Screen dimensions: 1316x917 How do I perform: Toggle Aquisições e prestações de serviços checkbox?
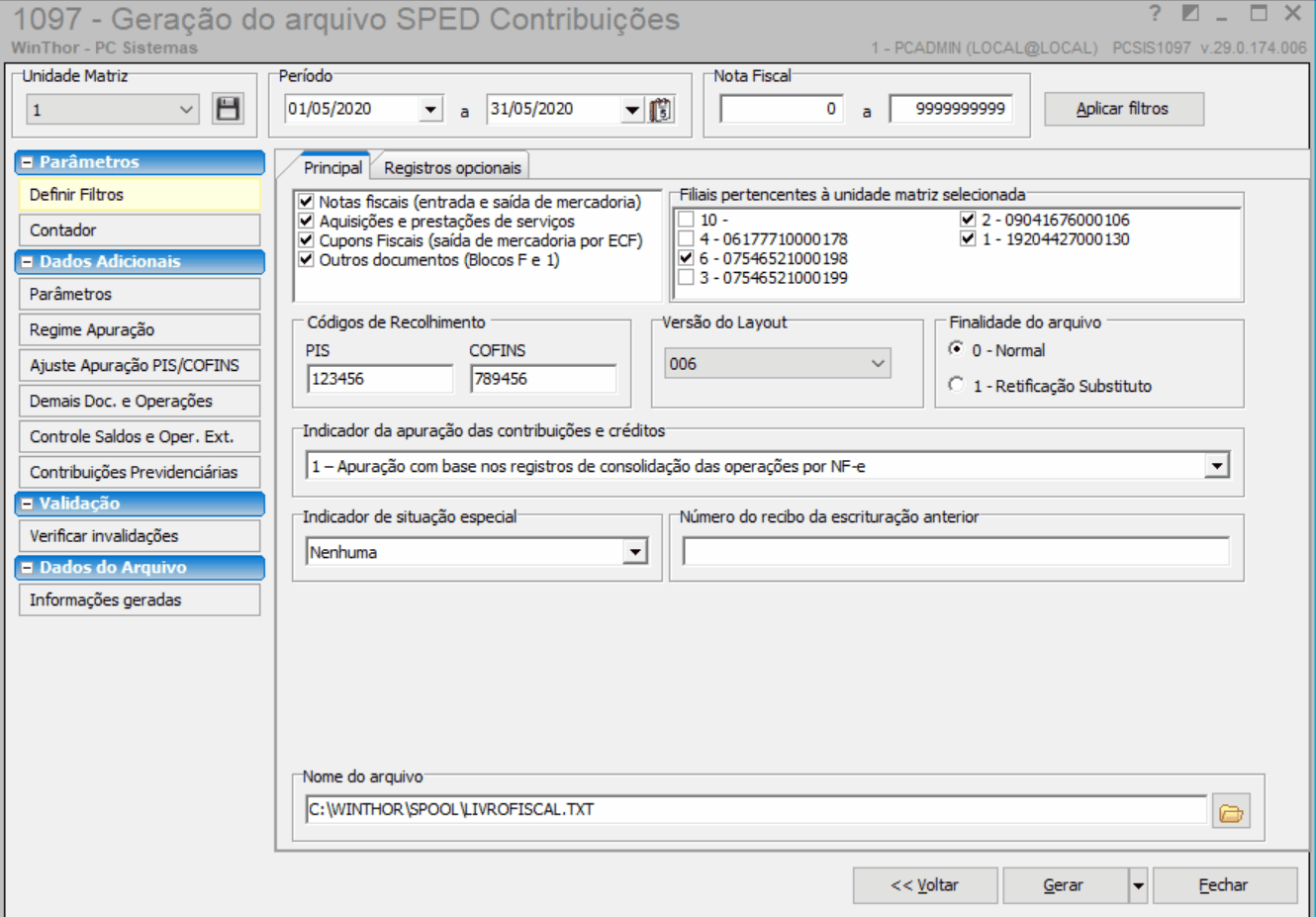pyautogui.click(x=306, y=221)
